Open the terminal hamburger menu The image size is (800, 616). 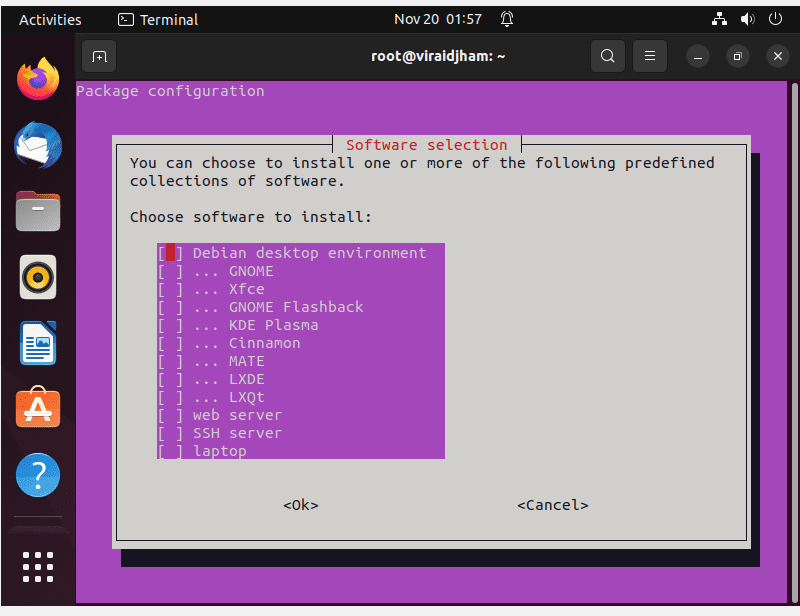tap(649, 56)
